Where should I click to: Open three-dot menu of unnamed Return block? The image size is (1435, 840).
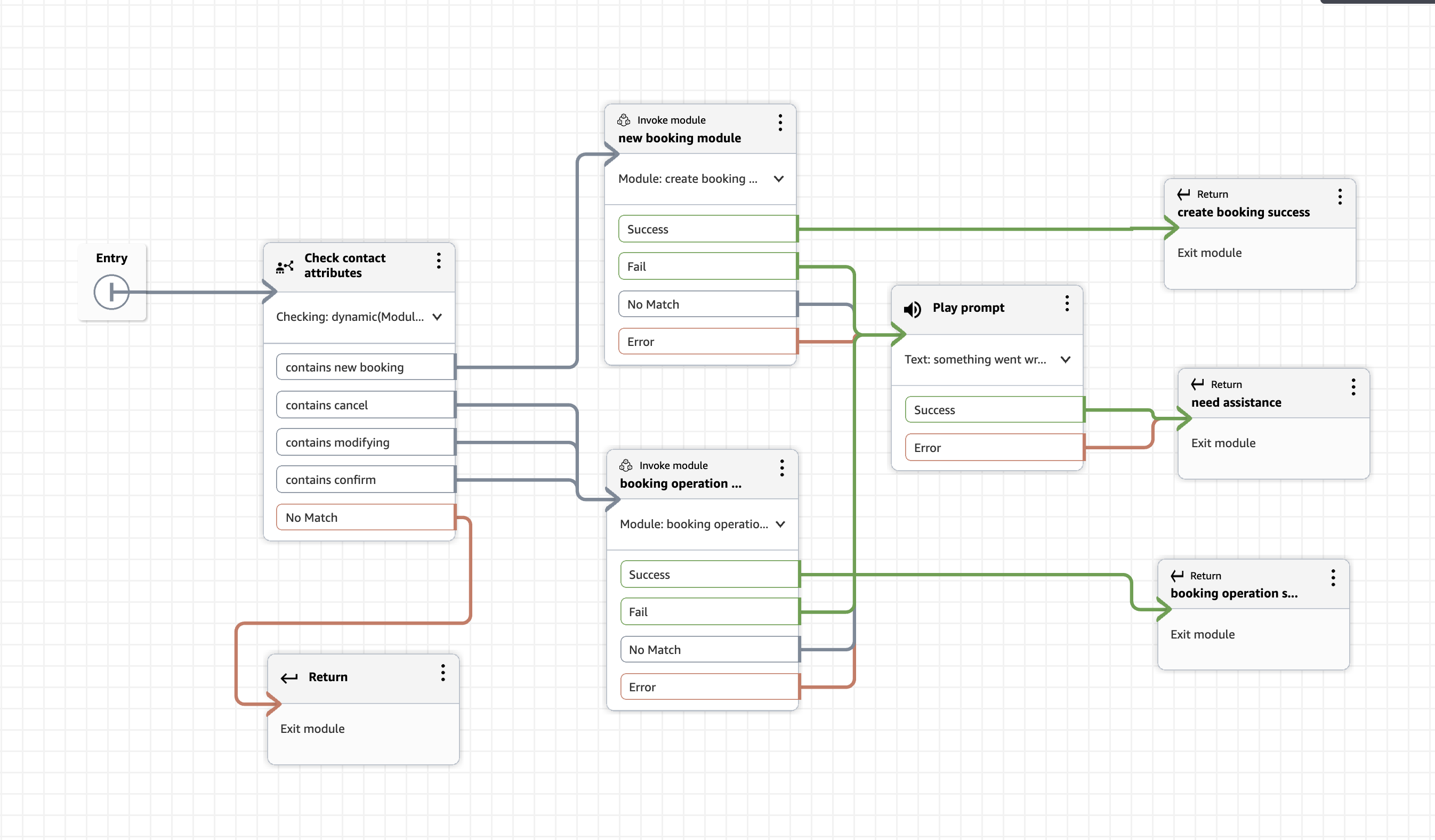[x=443, y=673]
